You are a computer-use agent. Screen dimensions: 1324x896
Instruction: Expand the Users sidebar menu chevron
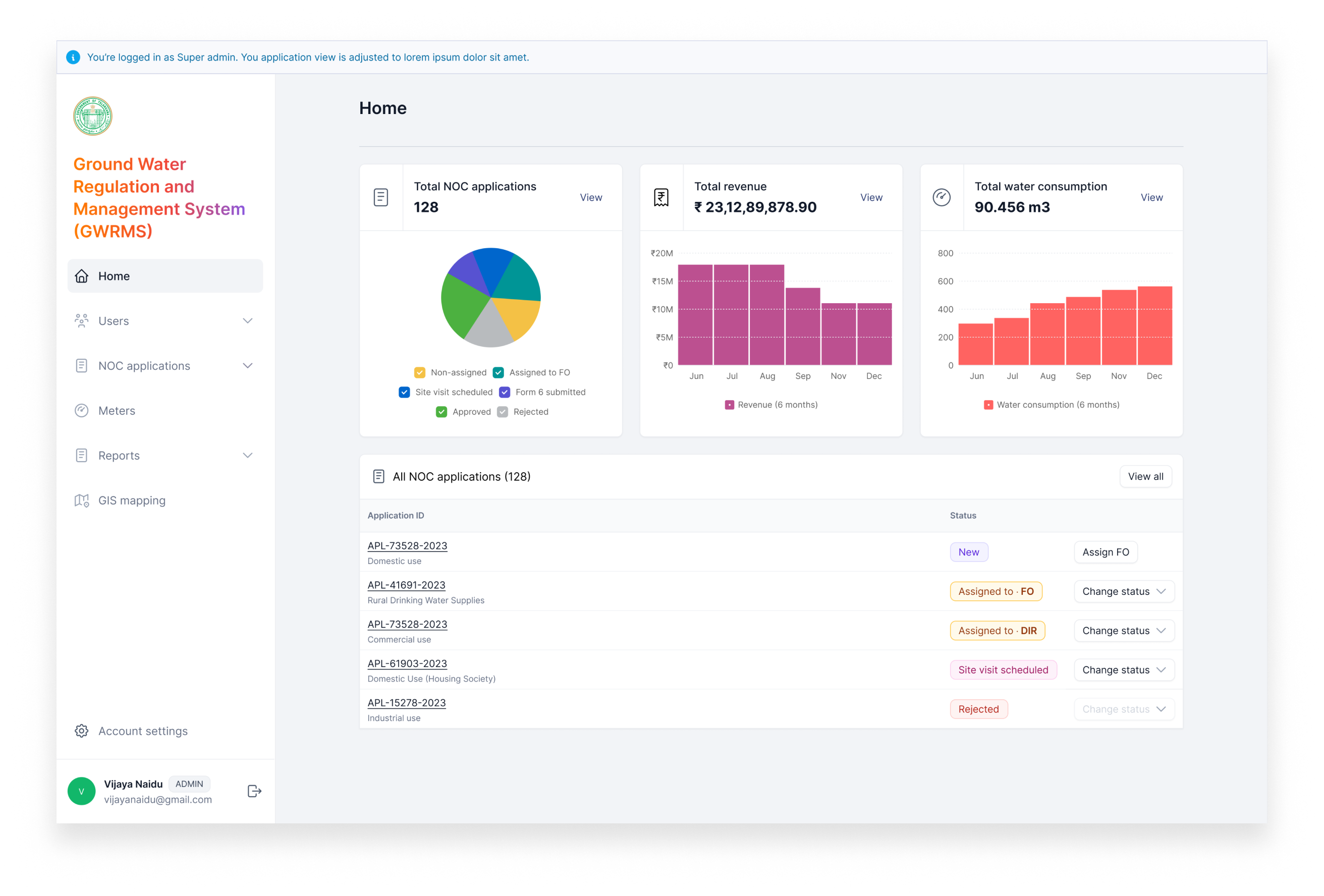pyautogui.click(x=247, y=321)
